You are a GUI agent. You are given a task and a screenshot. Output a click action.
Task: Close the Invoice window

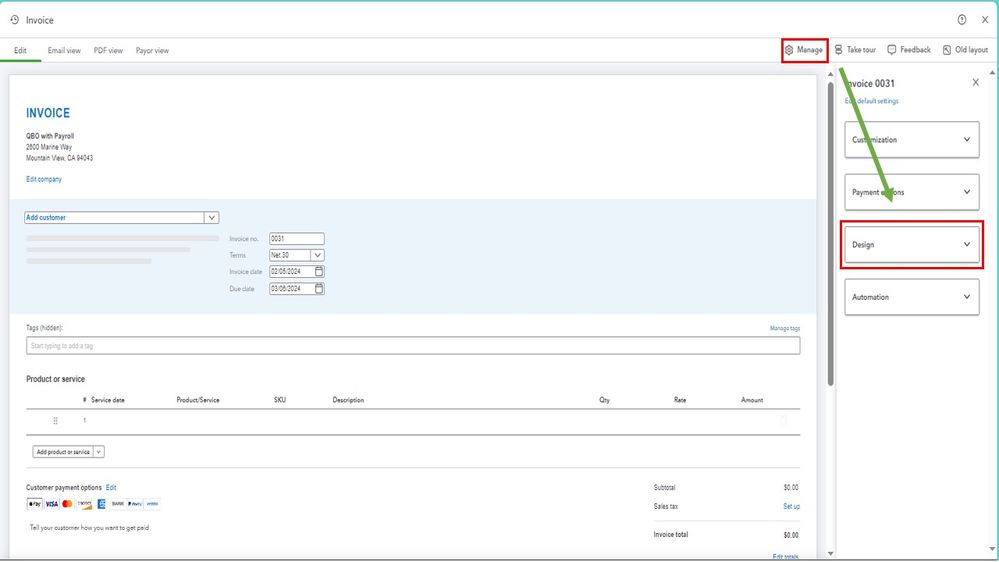(984, 20)
